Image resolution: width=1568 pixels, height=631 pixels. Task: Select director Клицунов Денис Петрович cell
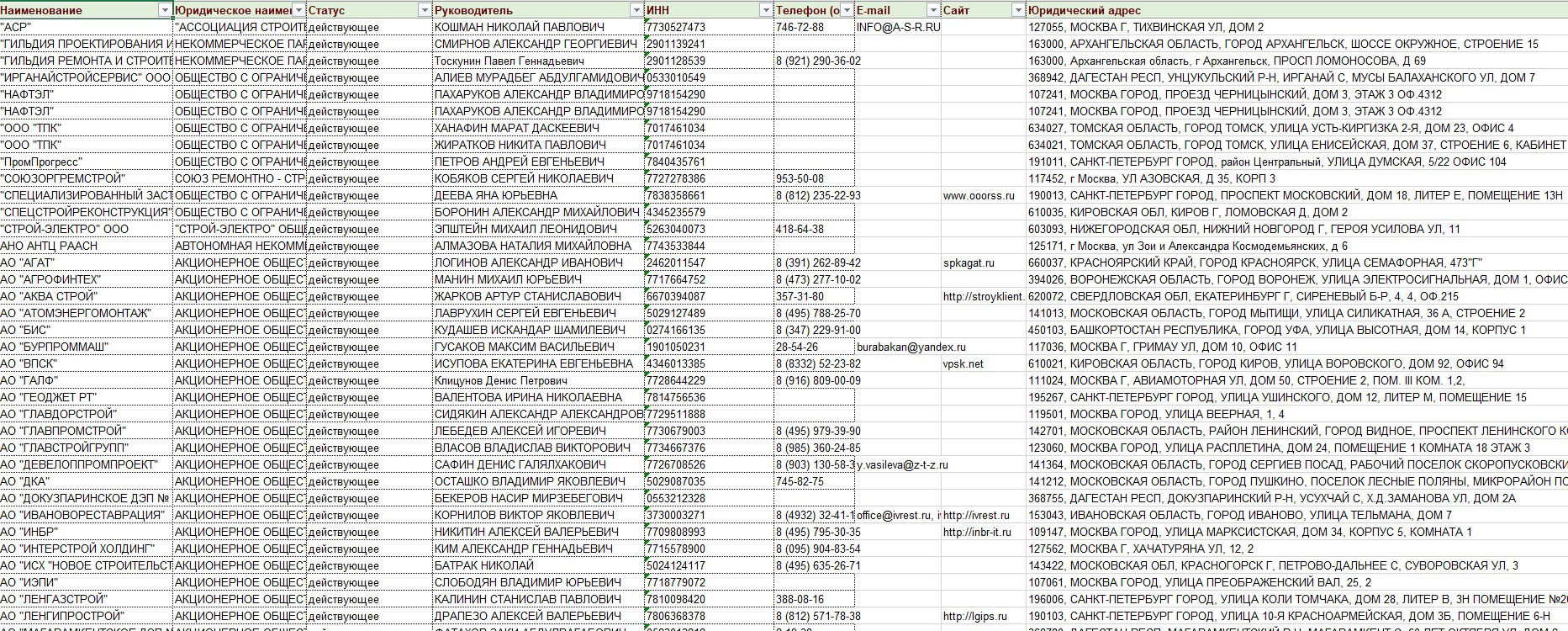(538, 380)
